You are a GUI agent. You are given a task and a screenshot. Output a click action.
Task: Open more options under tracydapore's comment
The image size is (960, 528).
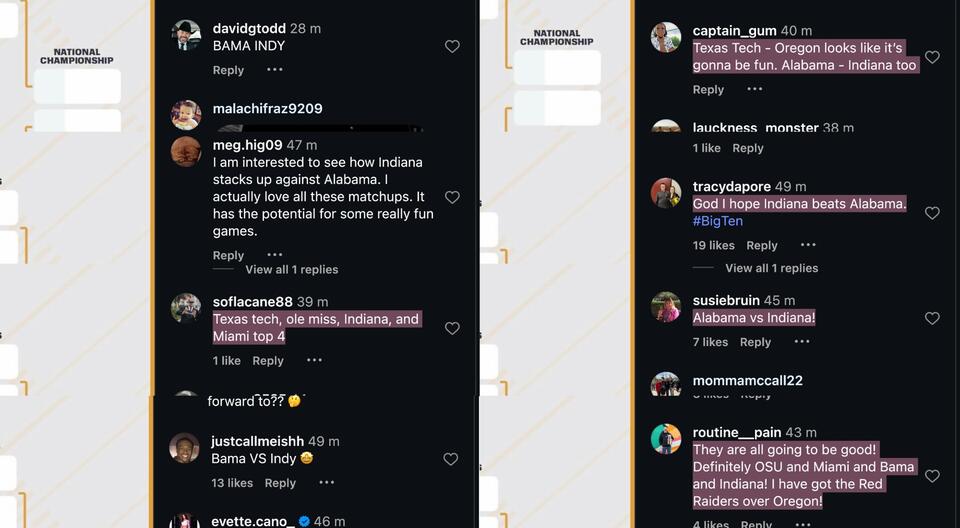808,245
